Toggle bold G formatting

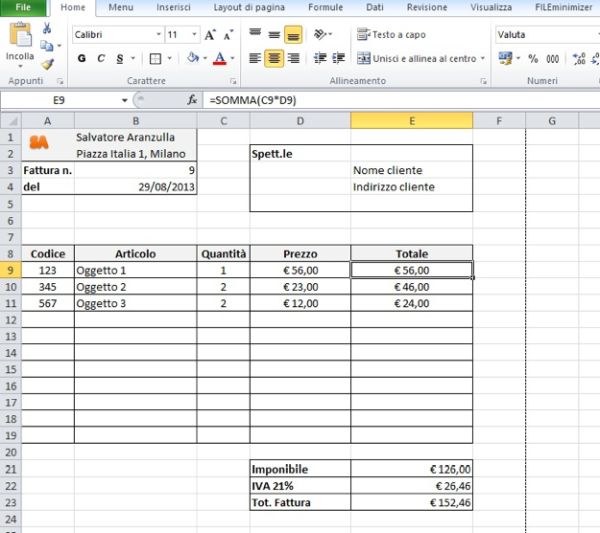point(82,59)
